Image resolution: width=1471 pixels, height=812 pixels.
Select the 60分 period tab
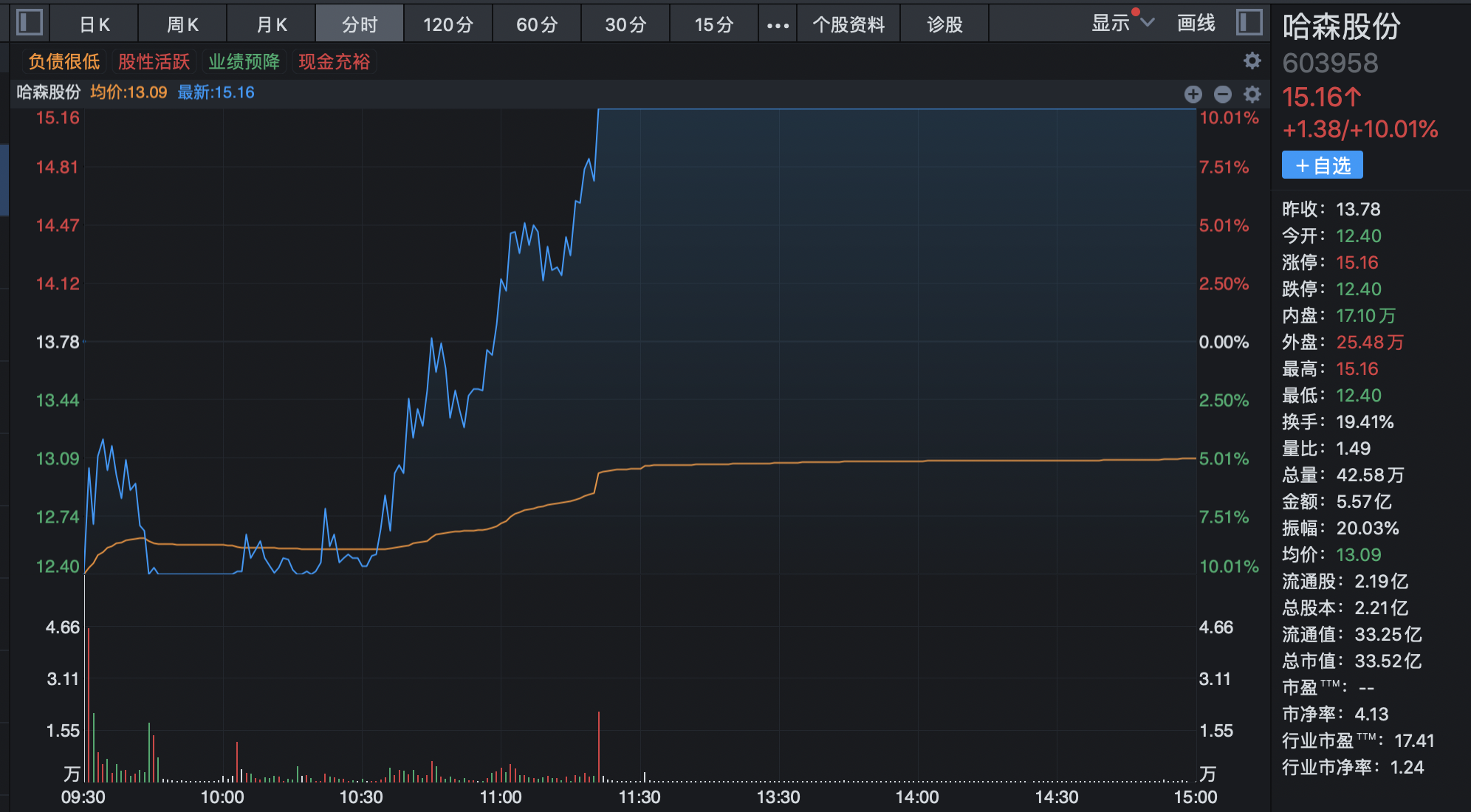point(537,25)
